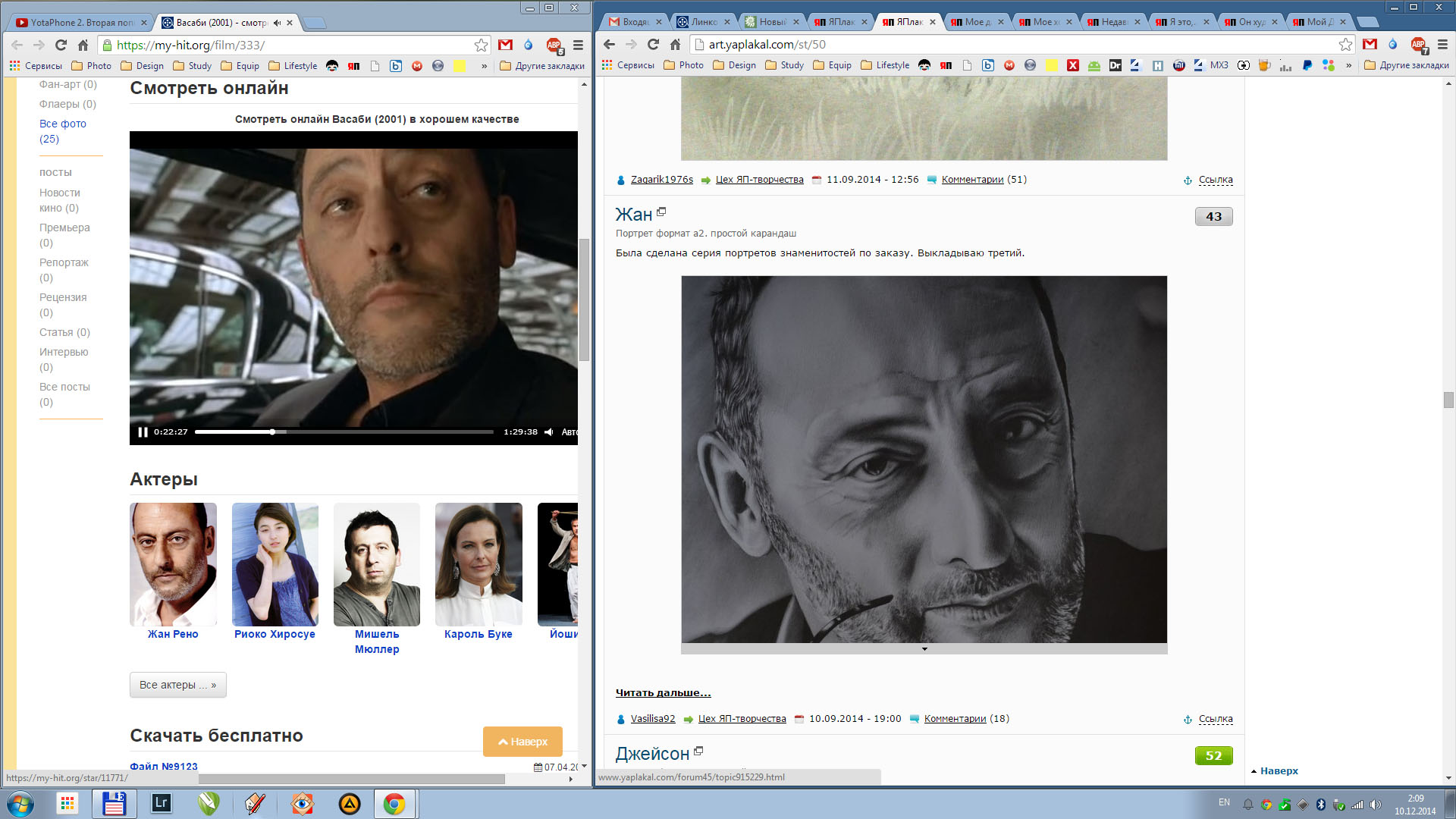This screenshot has width=1456, height=819.
Task: Open the Design bookmarks folder in left window
Action: pyautogui.click(x=142, y=66)
